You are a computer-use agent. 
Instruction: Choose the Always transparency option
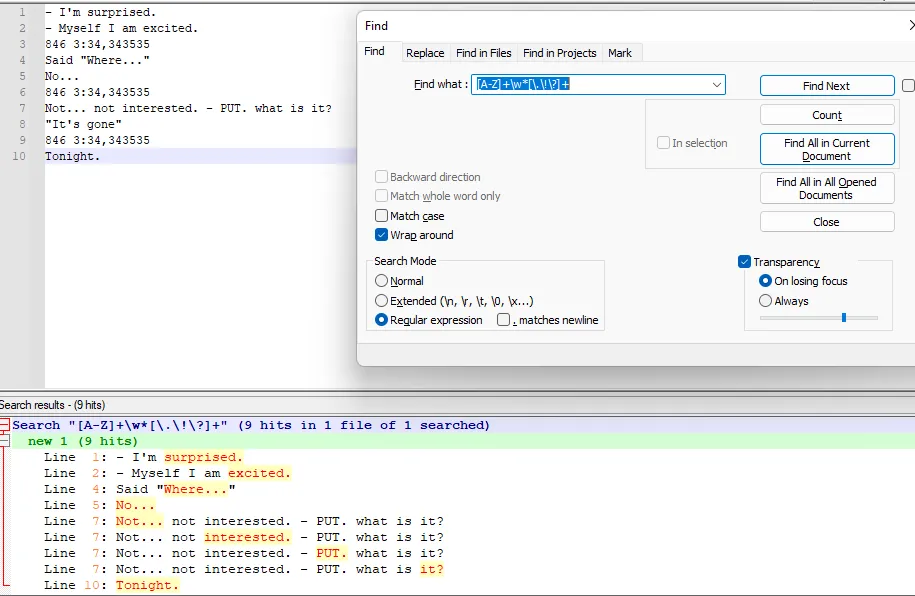tap(766, 301)
